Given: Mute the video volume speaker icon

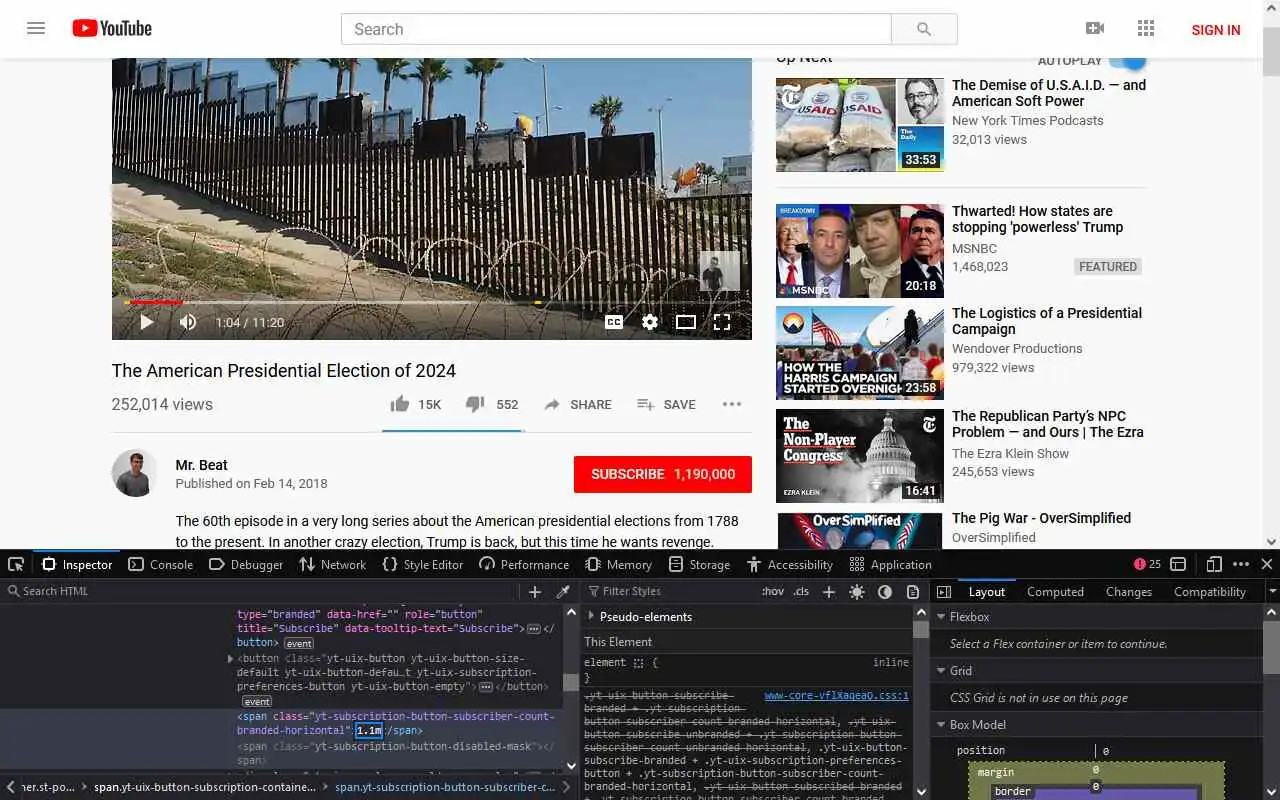Looking at the screenshot, I should (x=188, y=322).
